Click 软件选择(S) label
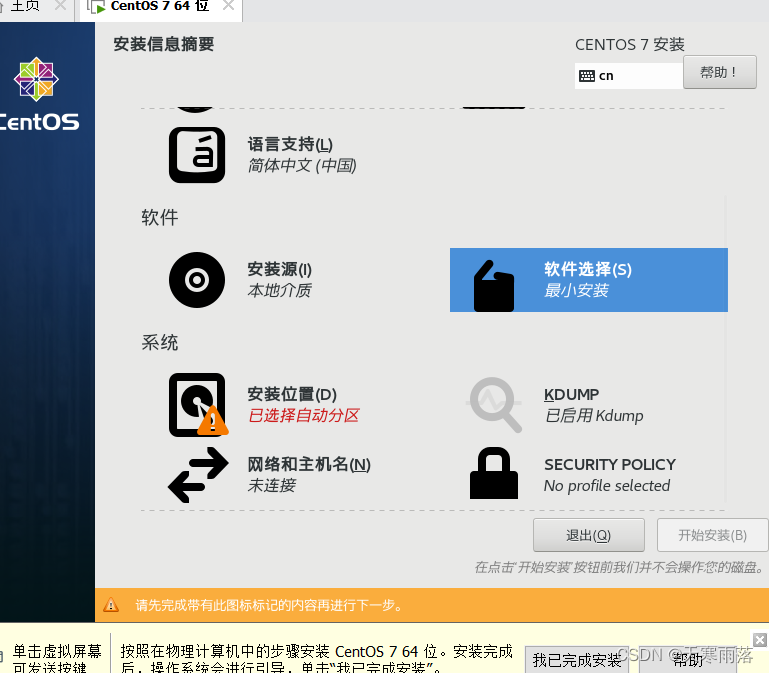Image resolution: width=769 pixels, height=673 pixels. [x=588, y=269]
